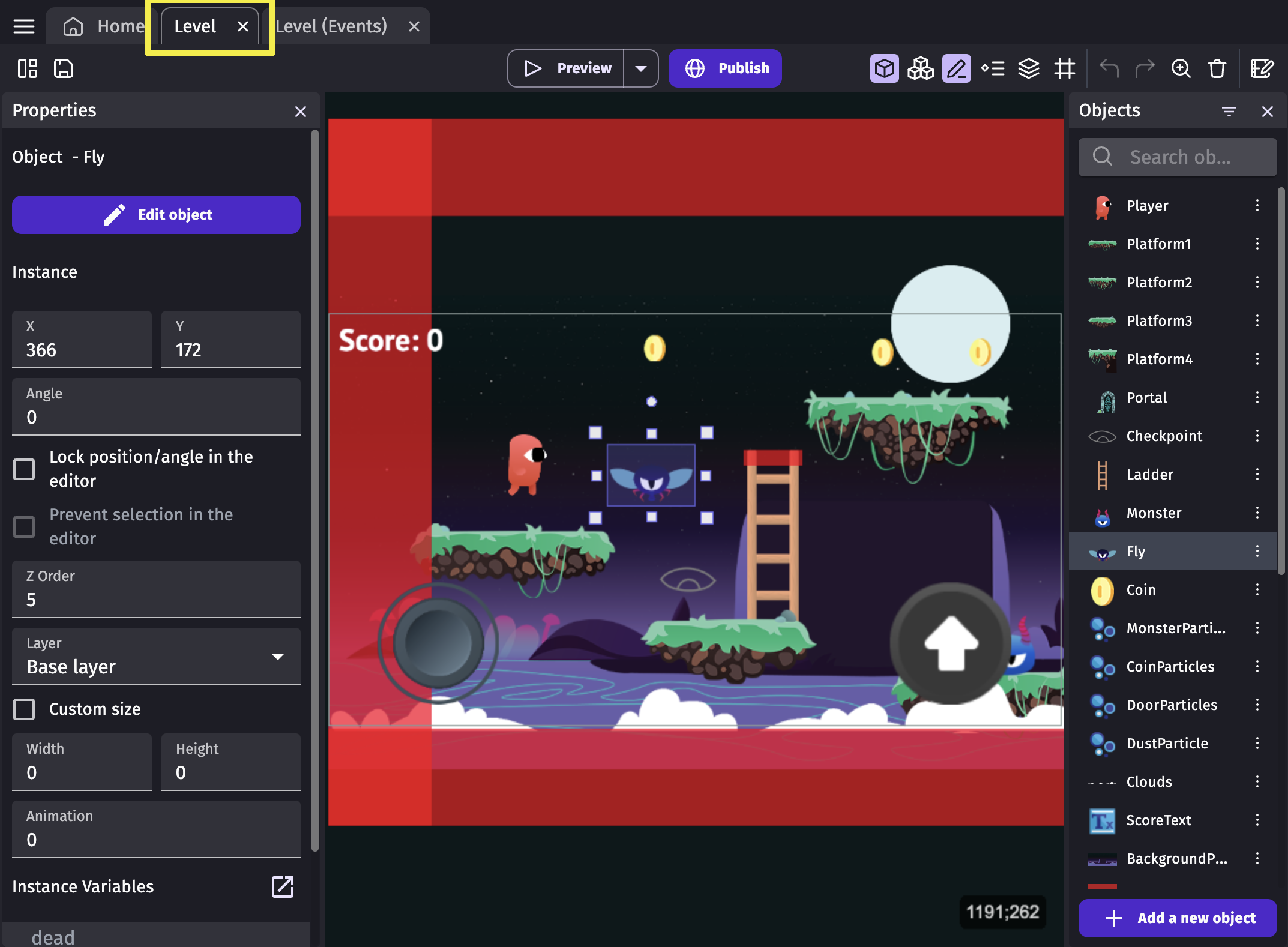Click the Edit object button
The height and width of the screenshot is (947, 1288).
tap(156, 214)
